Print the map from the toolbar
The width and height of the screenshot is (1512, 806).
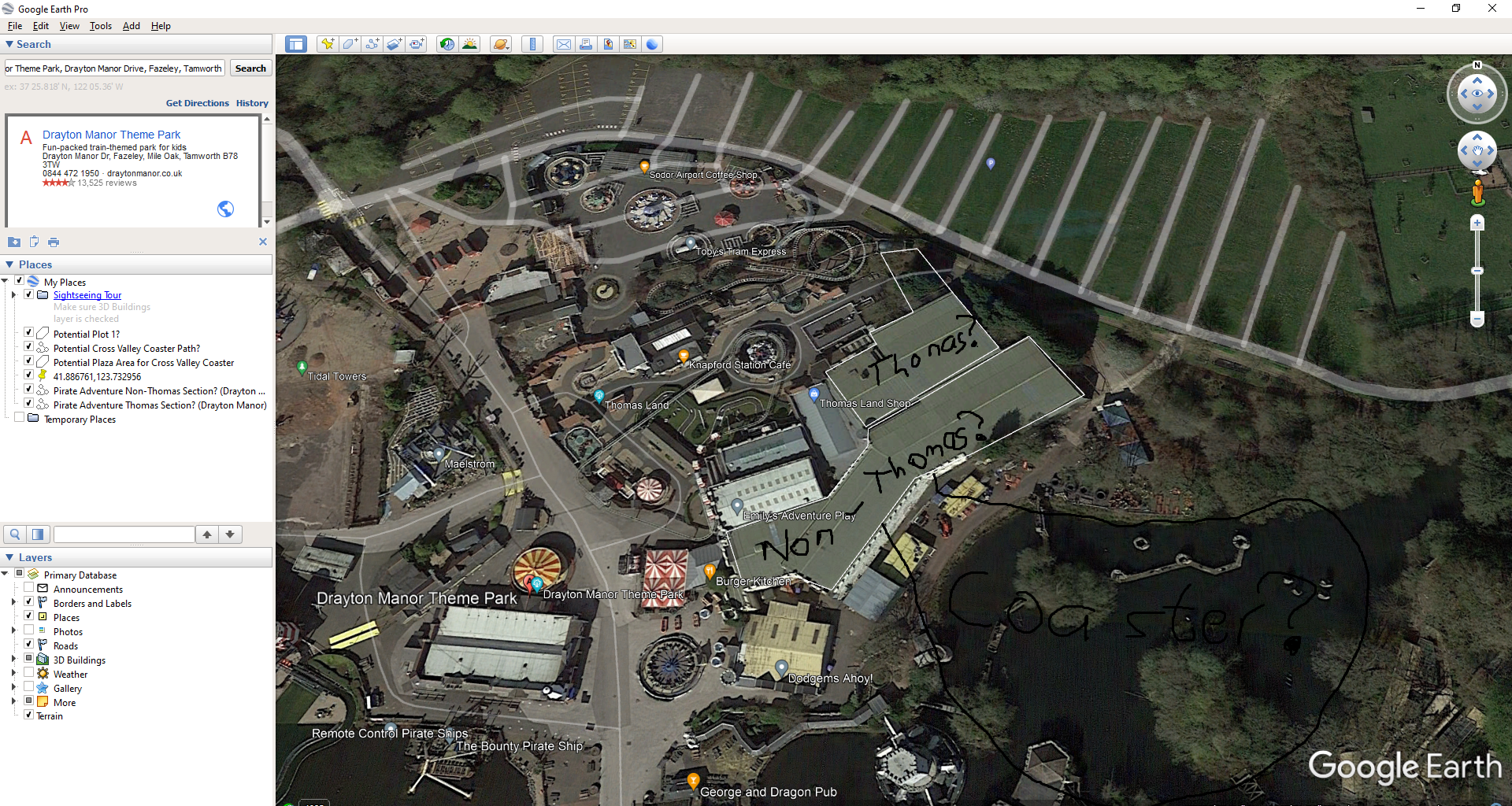(586, 44)
